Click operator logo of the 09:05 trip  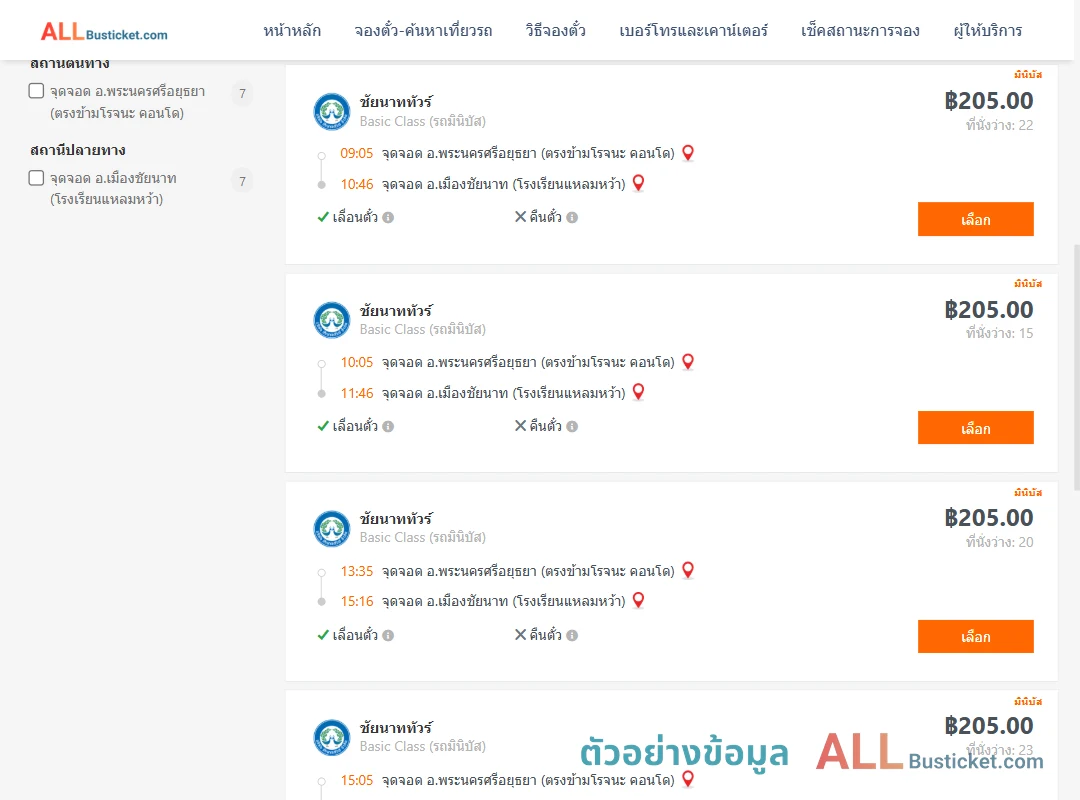[332, 112]
